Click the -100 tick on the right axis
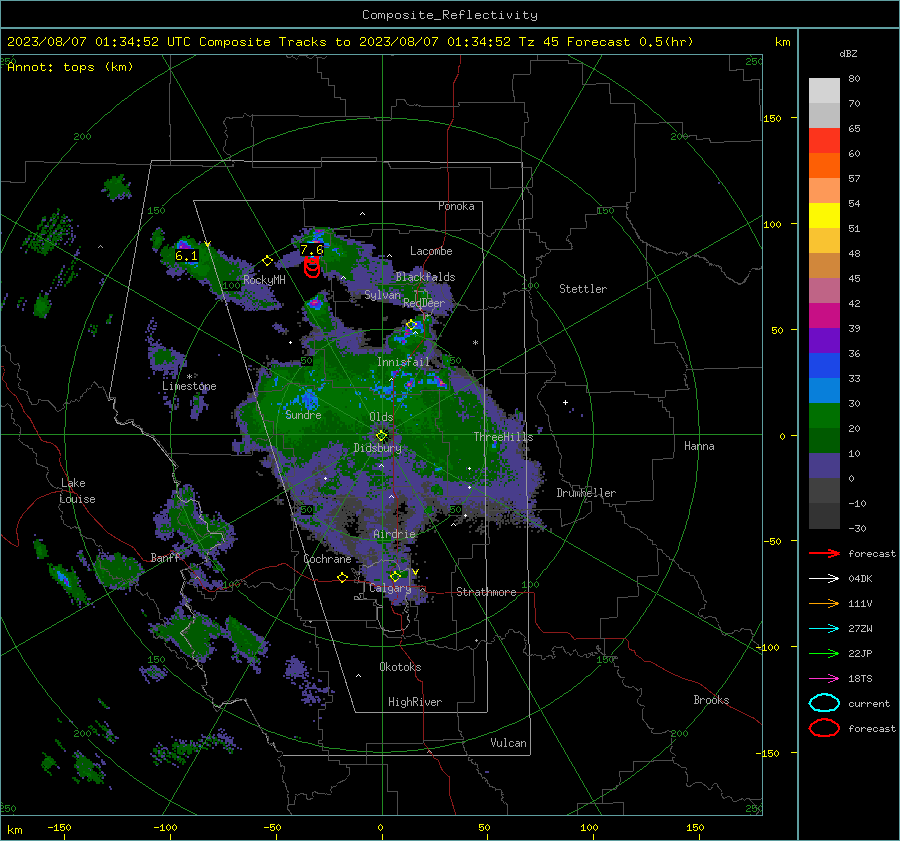 point(767,647)
